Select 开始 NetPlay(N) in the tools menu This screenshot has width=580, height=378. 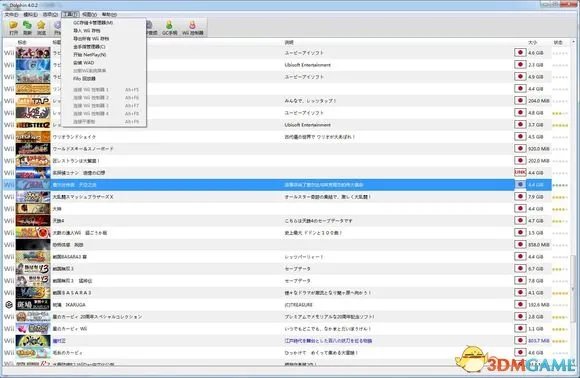104,55
